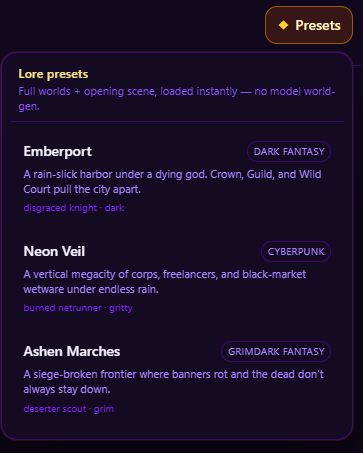Choose the Neon Veil preset title
The height and width of the screenshot is (453, 363).
click(x=54, y=252)
